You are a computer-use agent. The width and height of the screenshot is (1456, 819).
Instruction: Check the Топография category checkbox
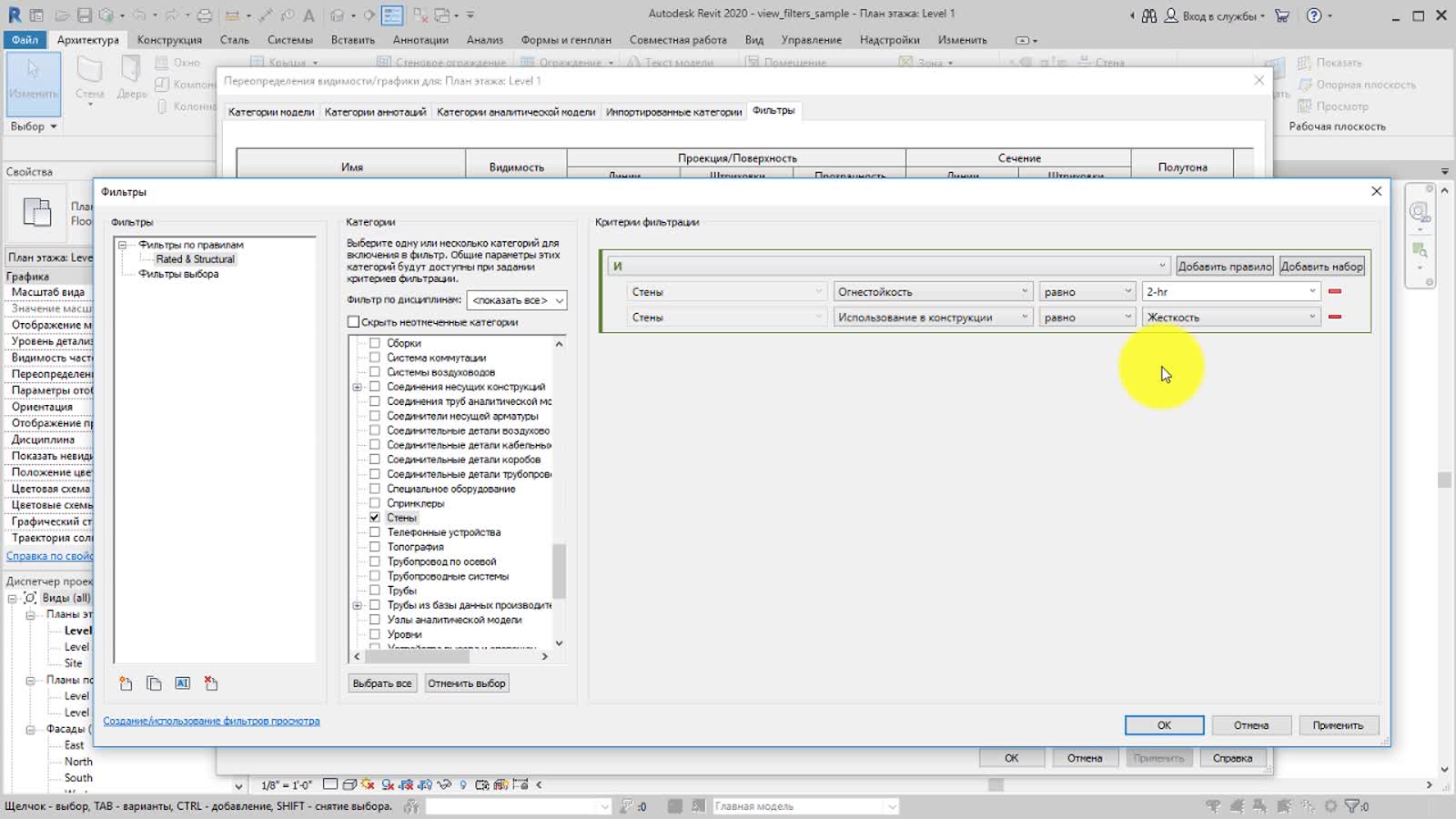coord(374,547)
